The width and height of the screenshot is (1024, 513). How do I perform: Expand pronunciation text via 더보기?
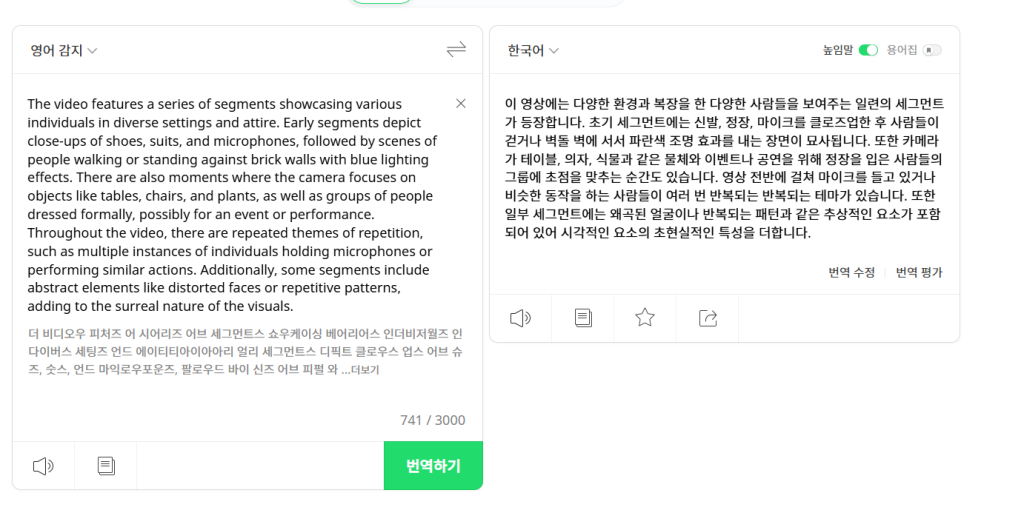pos(366,370)
